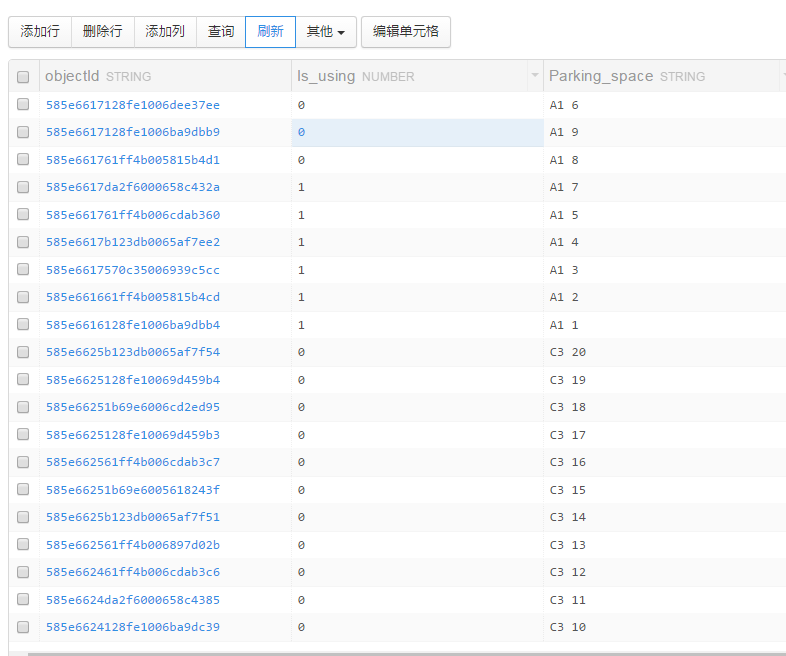
Task: Click the 删除行 button
Action: pos(103,32)
